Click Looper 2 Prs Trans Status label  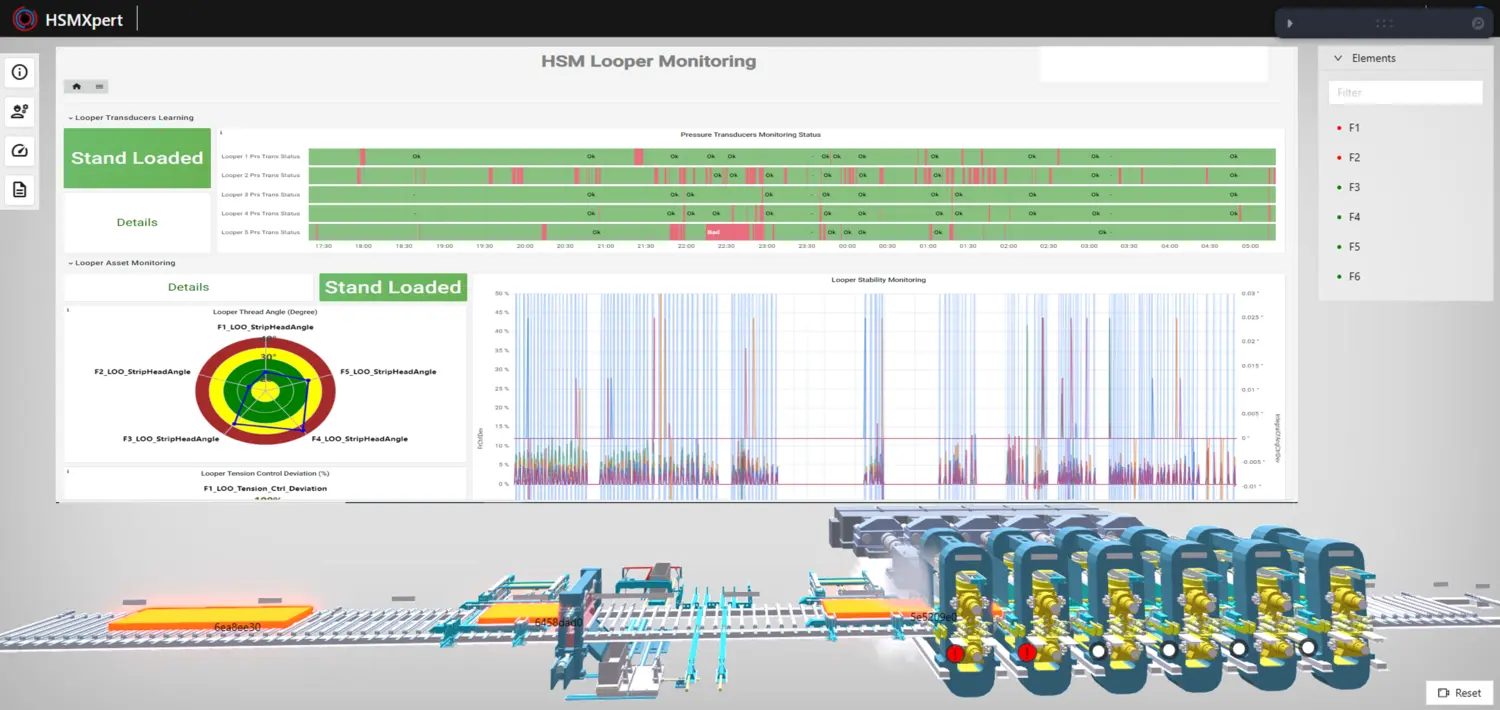pos(260,175)
